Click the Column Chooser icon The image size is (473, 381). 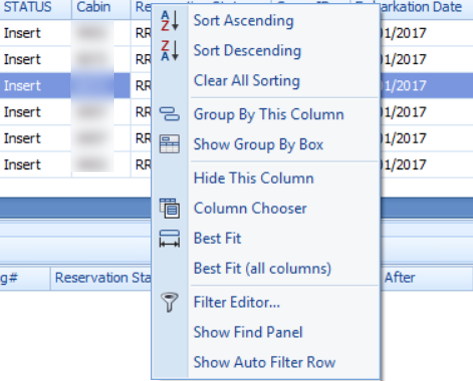170,208
